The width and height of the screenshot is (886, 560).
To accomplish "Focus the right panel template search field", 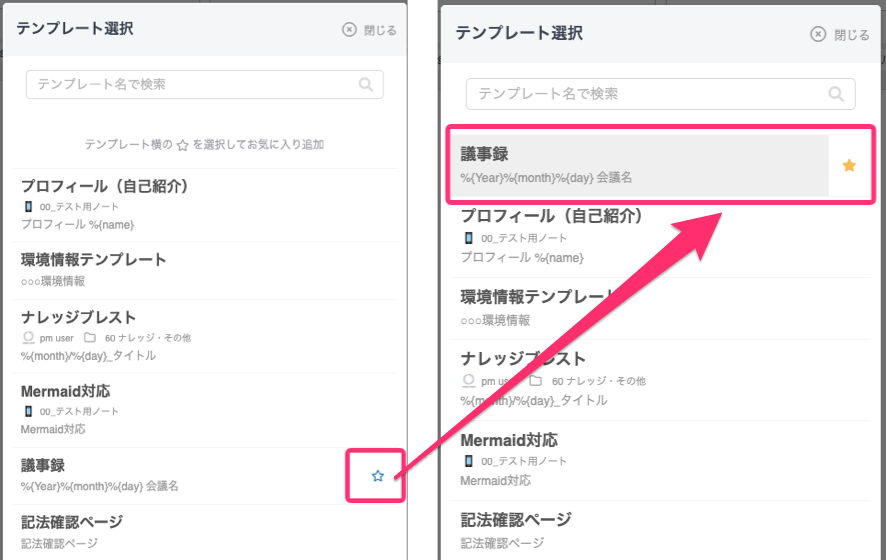I will coord(660,94).
